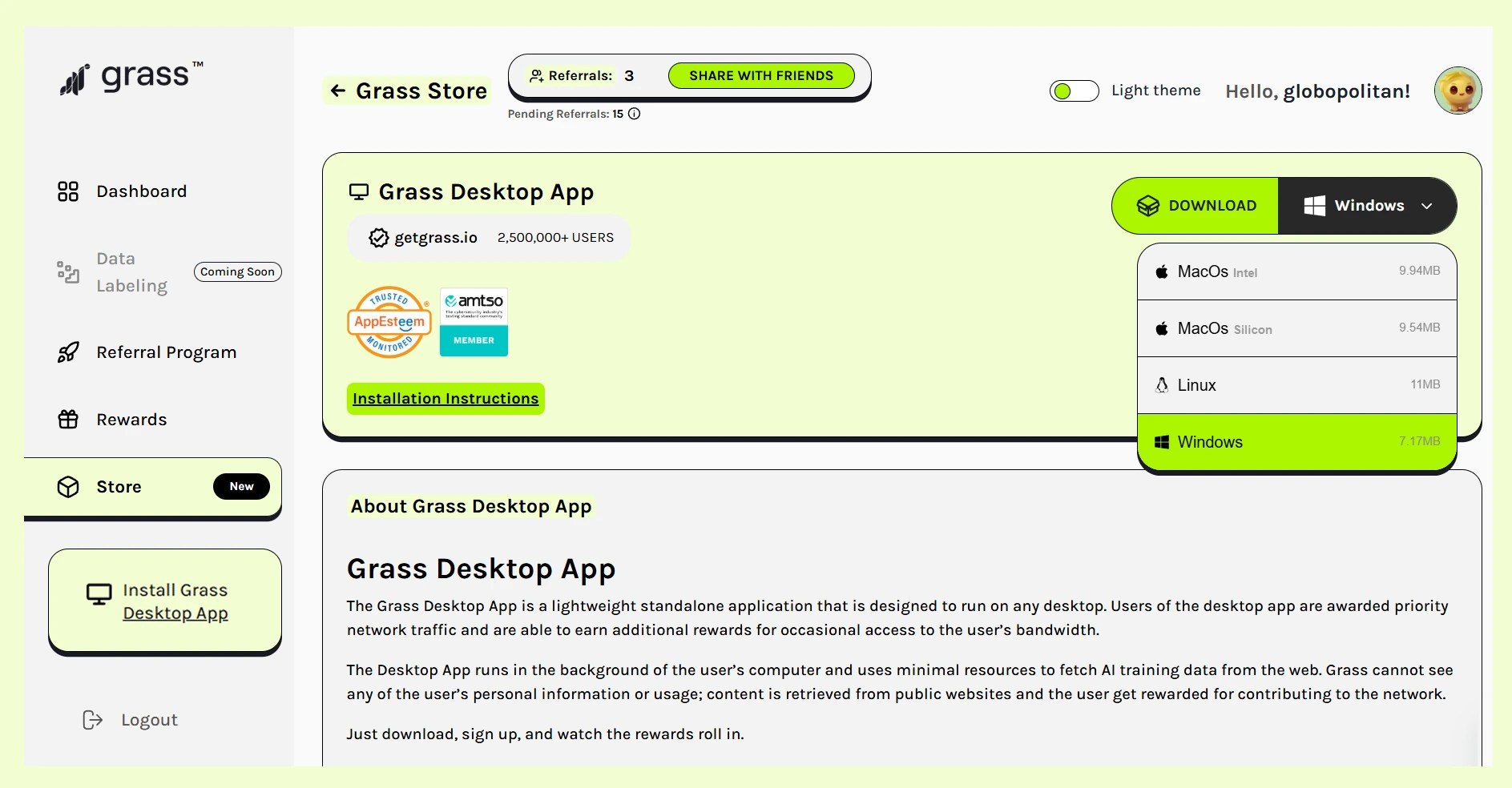Click the Dashboard grid icon
The width and height of the screenshot is (1512, 788).
pos(68,191)
